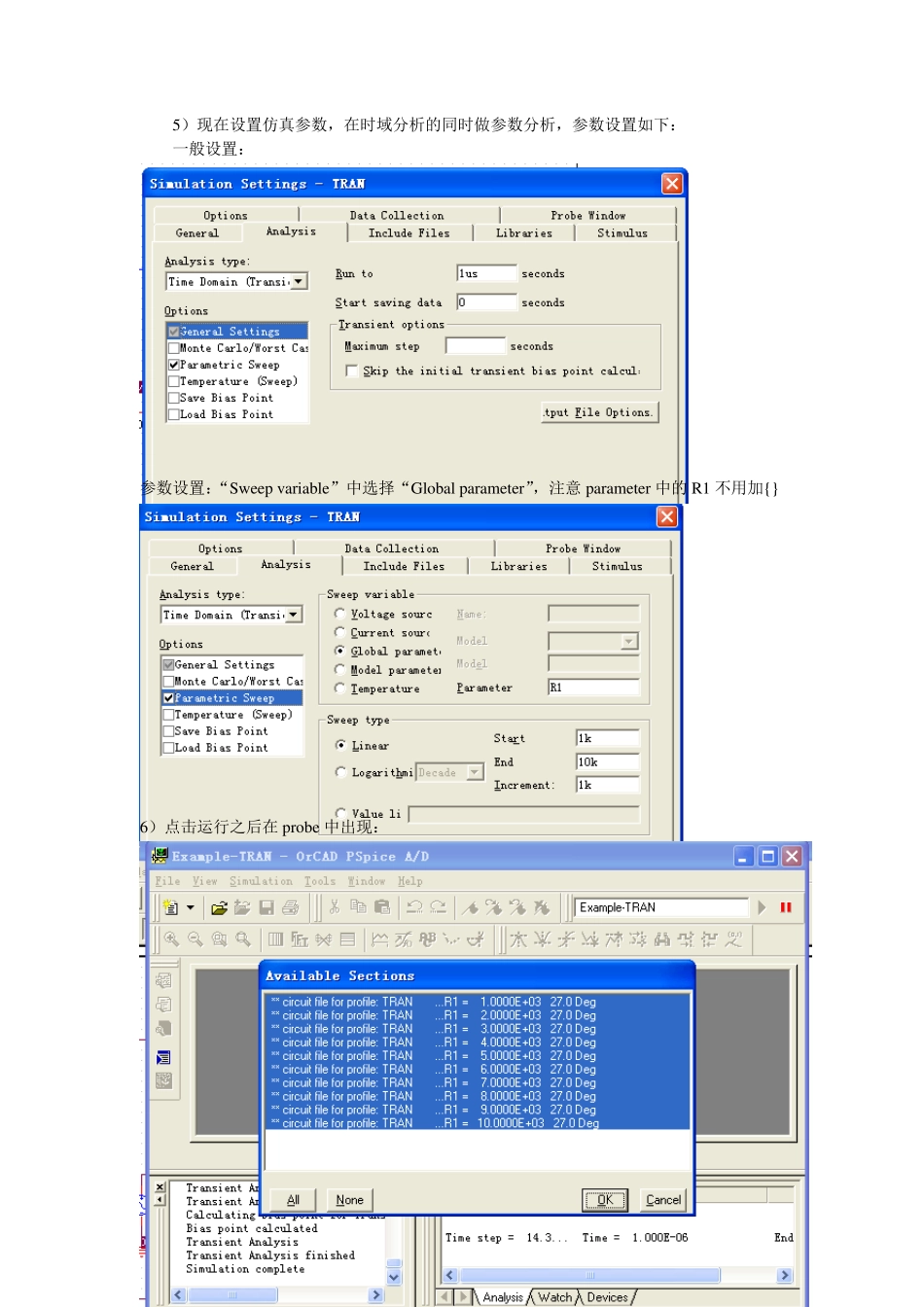Select Model parameter radio button

click(340, 669)
